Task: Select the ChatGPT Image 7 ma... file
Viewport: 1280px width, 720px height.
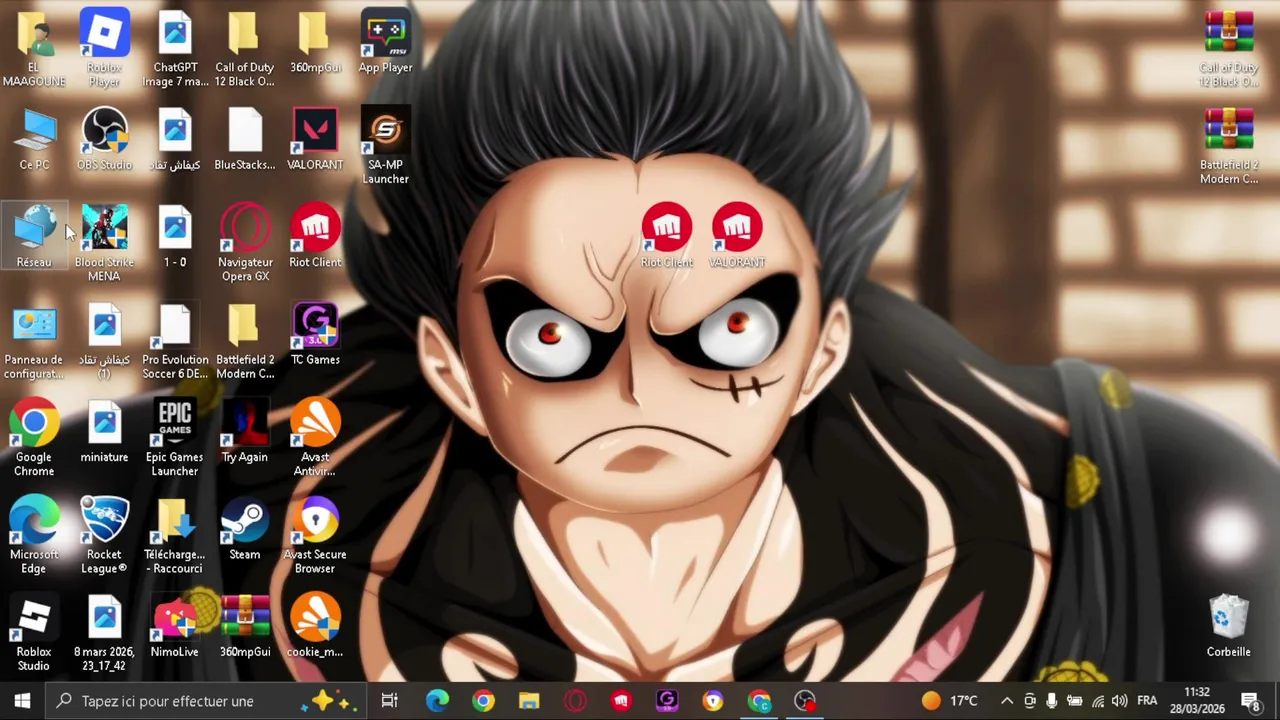Action: pos(175,47)
